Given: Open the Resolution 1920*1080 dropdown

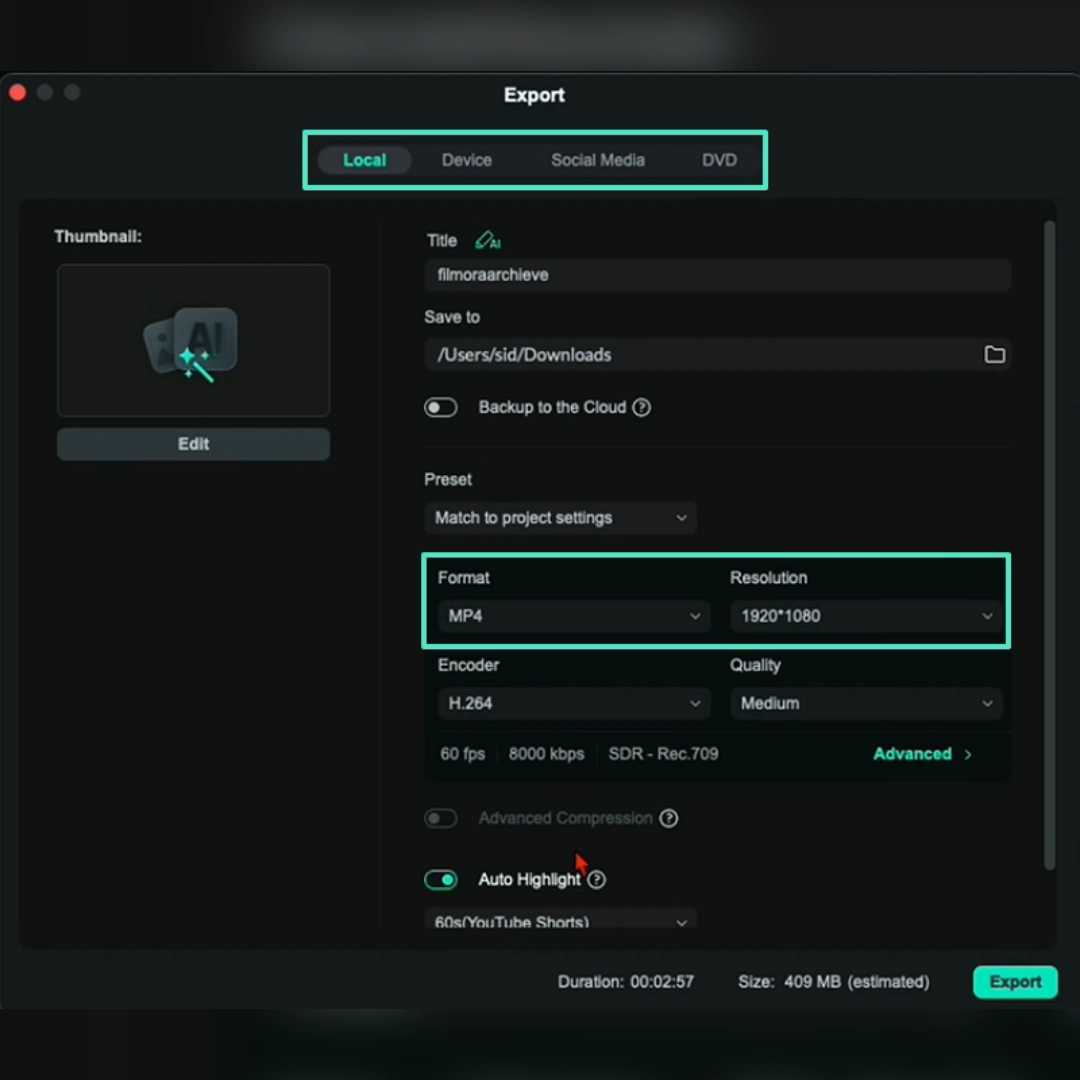Looking at the screenshot, I should pos(866,616).
